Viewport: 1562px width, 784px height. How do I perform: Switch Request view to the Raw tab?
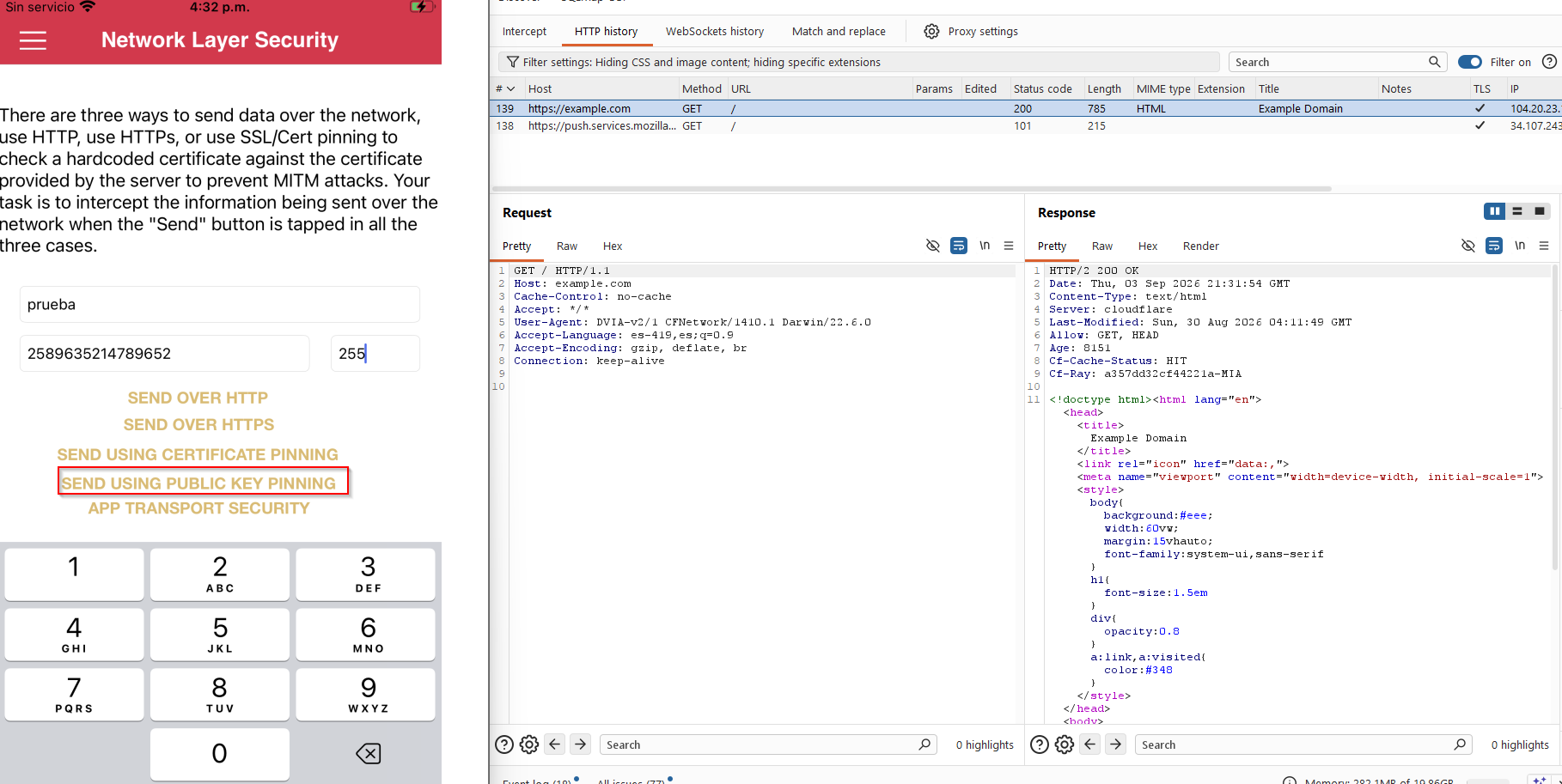[x=567, y=246]
